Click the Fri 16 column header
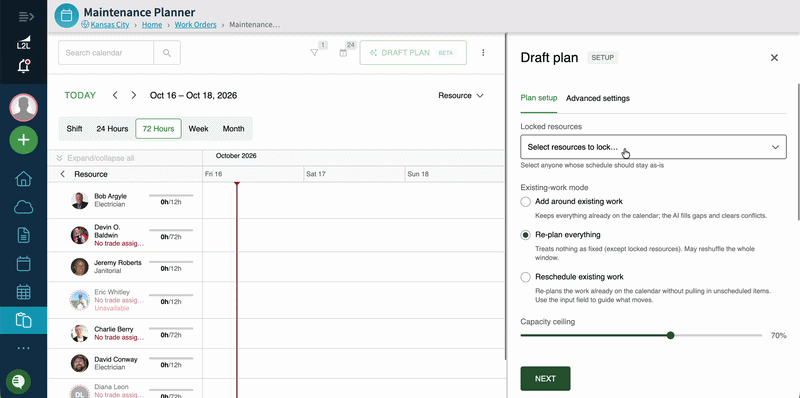 click(x=253, y=174)
